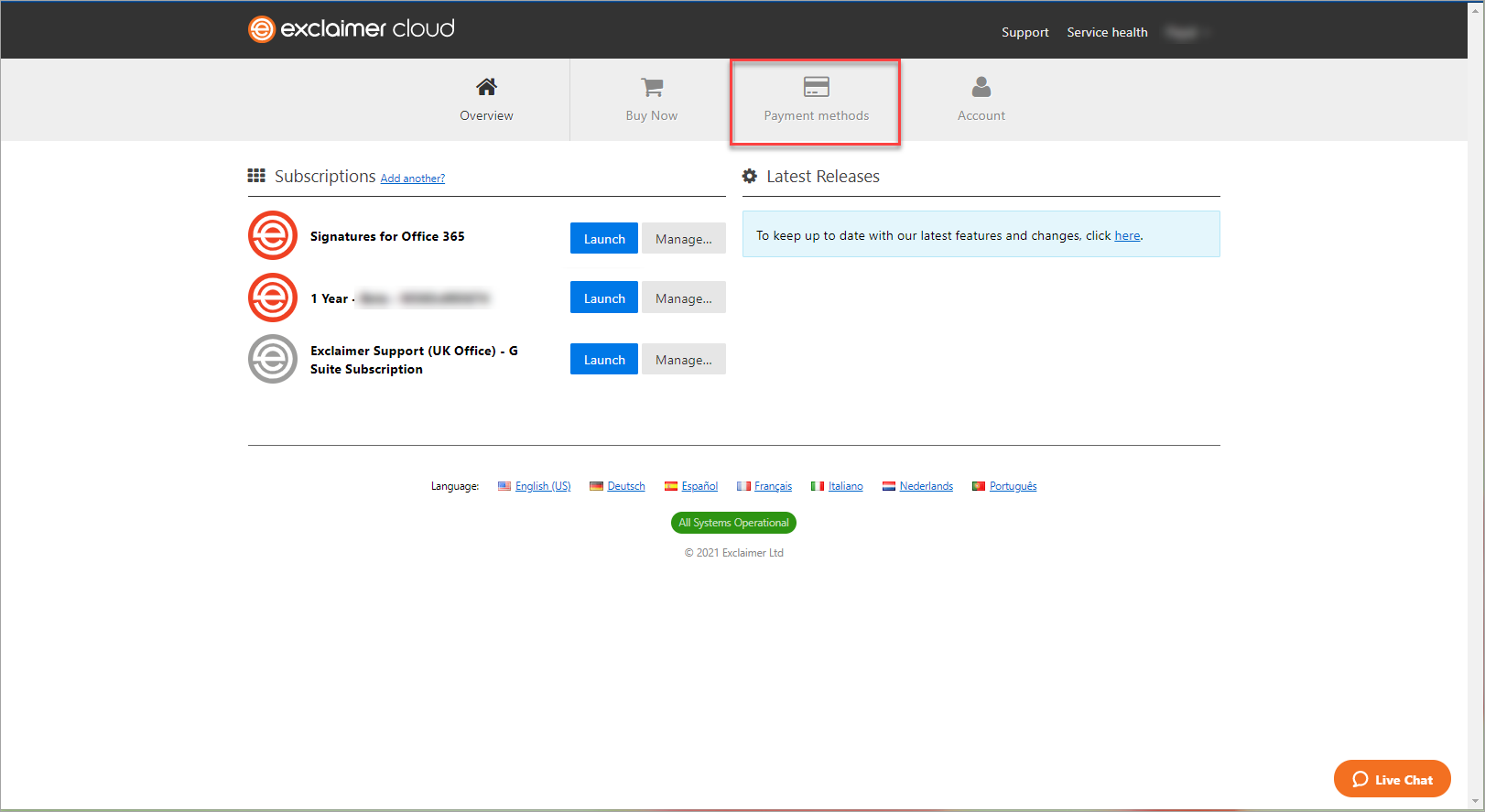Viewport: 1485px width, 812px height.
Task: Click the All Systems Operational status badge
Action: pos(733,523)
